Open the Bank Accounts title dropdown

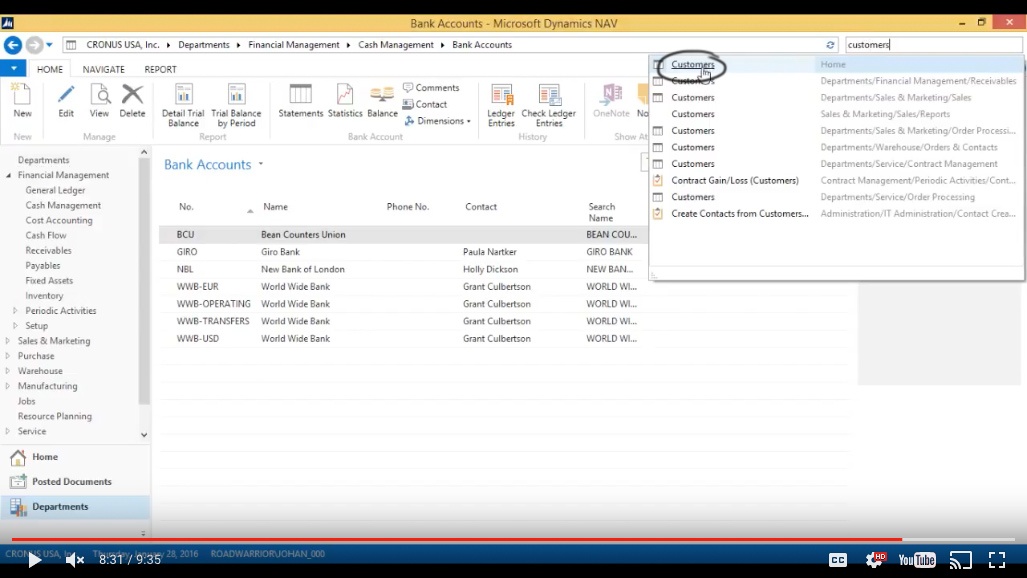tap(261, 164)
